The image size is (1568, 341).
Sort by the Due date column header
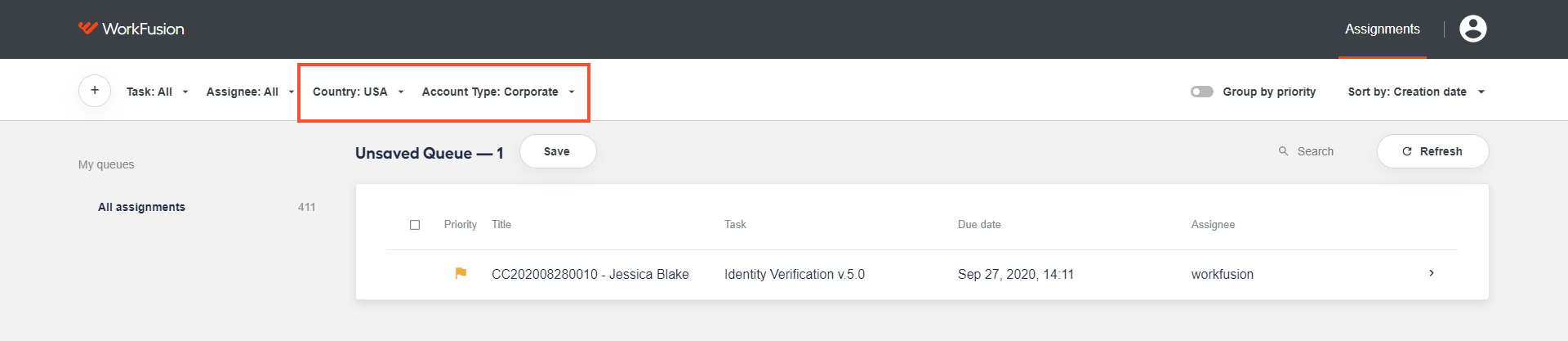pos(979,224)
